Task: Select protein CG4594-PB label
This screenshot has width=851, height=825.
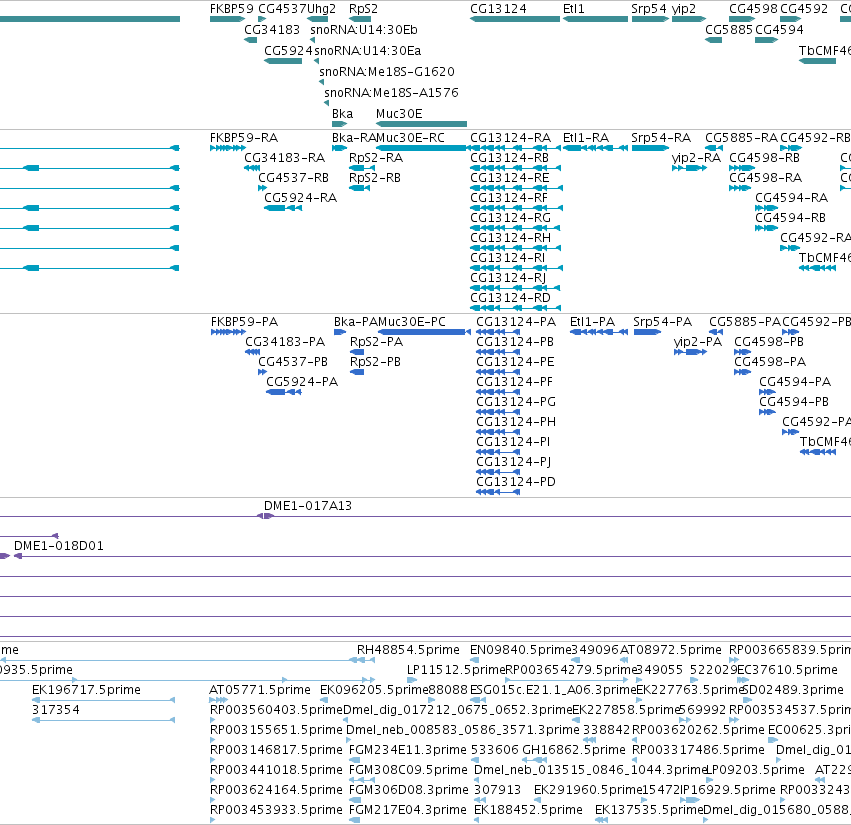Action: click(x=794, y=402)
